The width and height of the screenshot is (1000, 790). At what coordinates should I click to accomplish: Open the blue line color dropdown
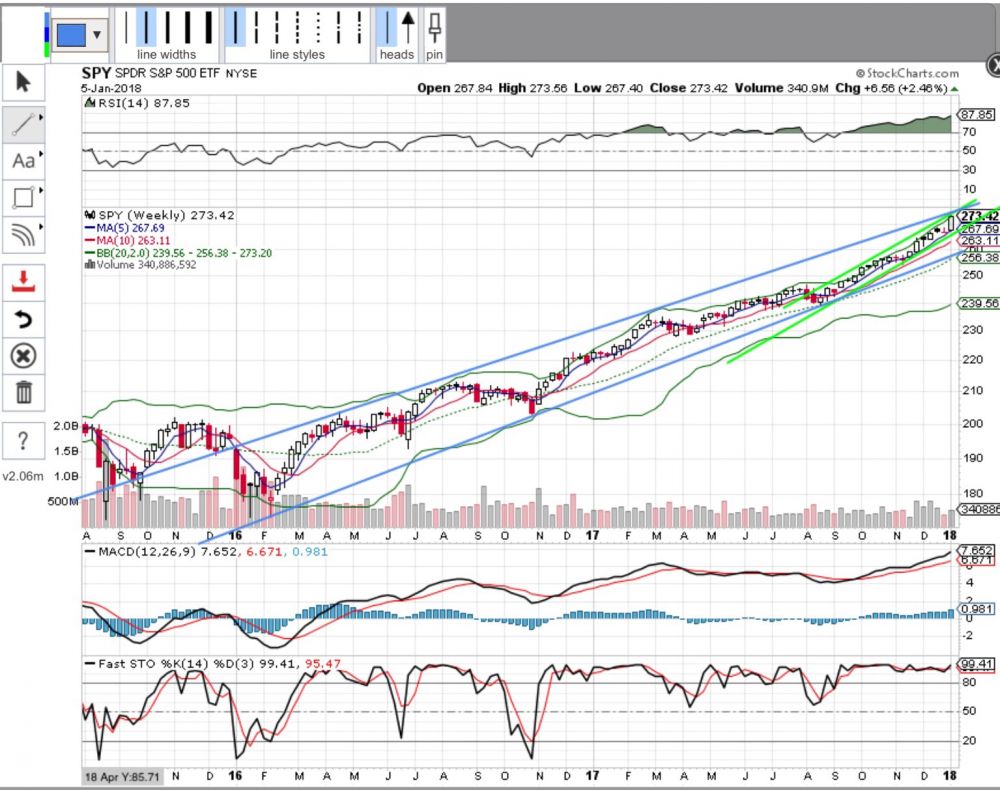[x=97, y=34]
